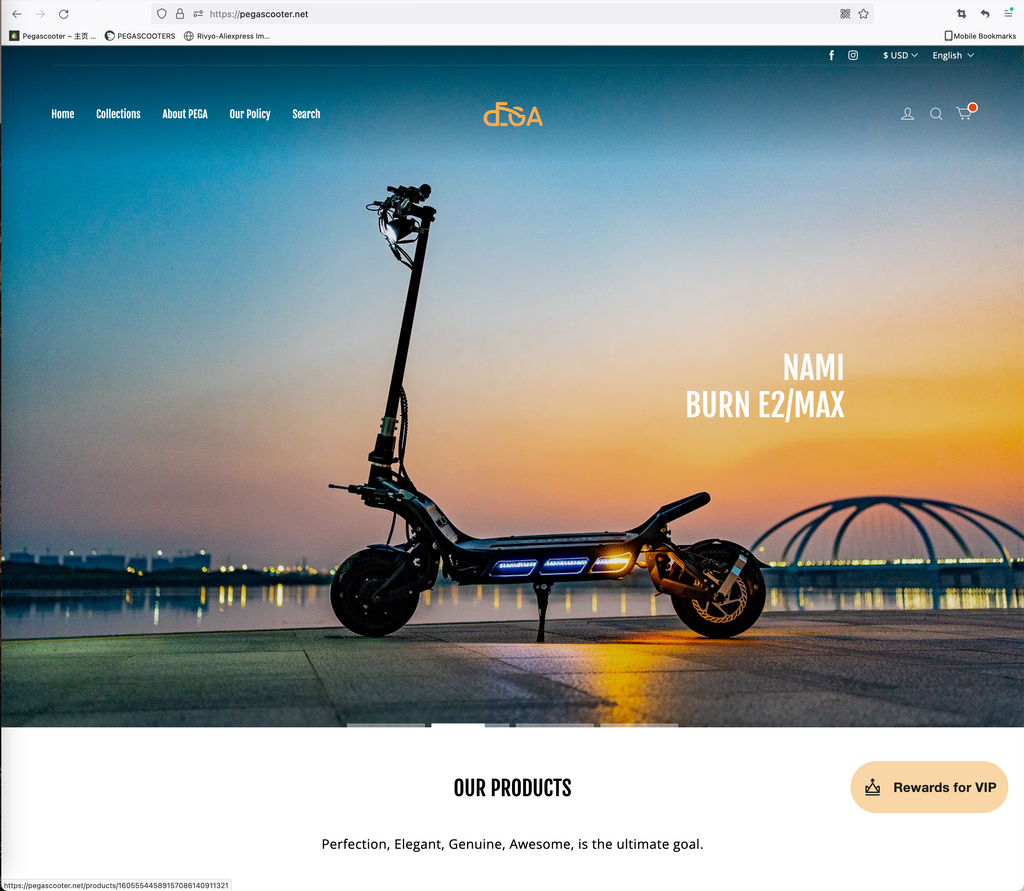Open the shopping cart icon
Screen dimensions: 1024x891
(964, 114)
